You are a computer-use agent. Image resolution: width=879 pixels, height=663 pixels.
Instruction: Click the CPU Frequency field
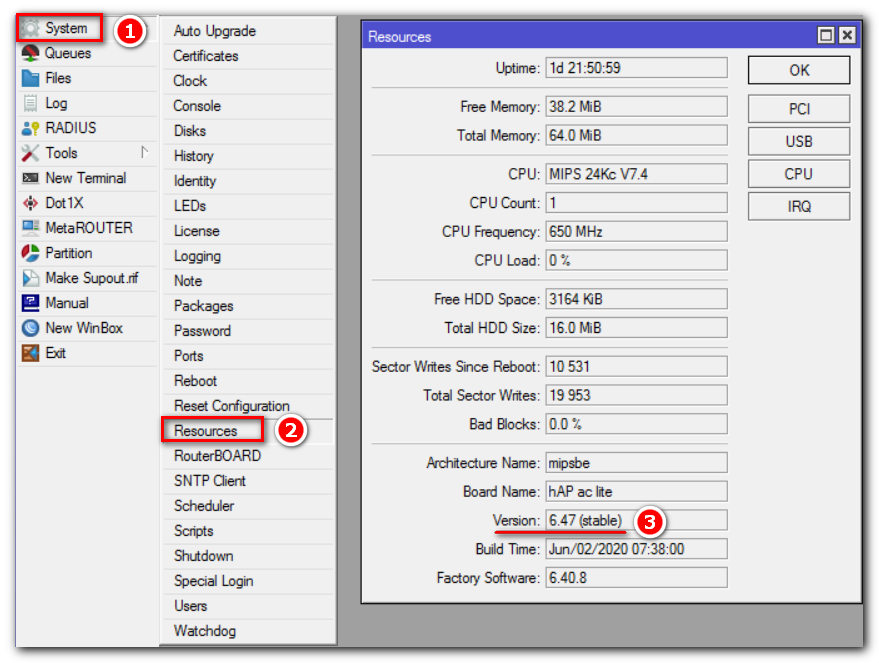[636, 231]
